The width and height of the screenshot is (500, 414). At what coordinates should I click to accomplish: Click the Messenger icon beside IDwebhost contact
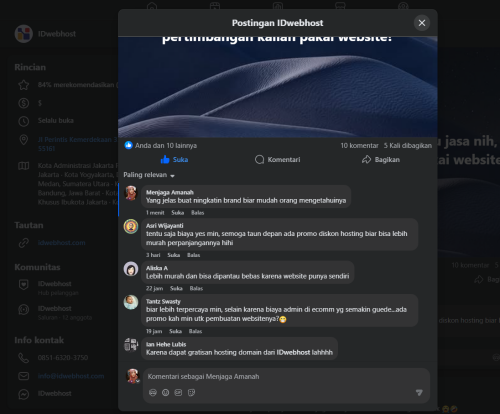pos(24,394)
